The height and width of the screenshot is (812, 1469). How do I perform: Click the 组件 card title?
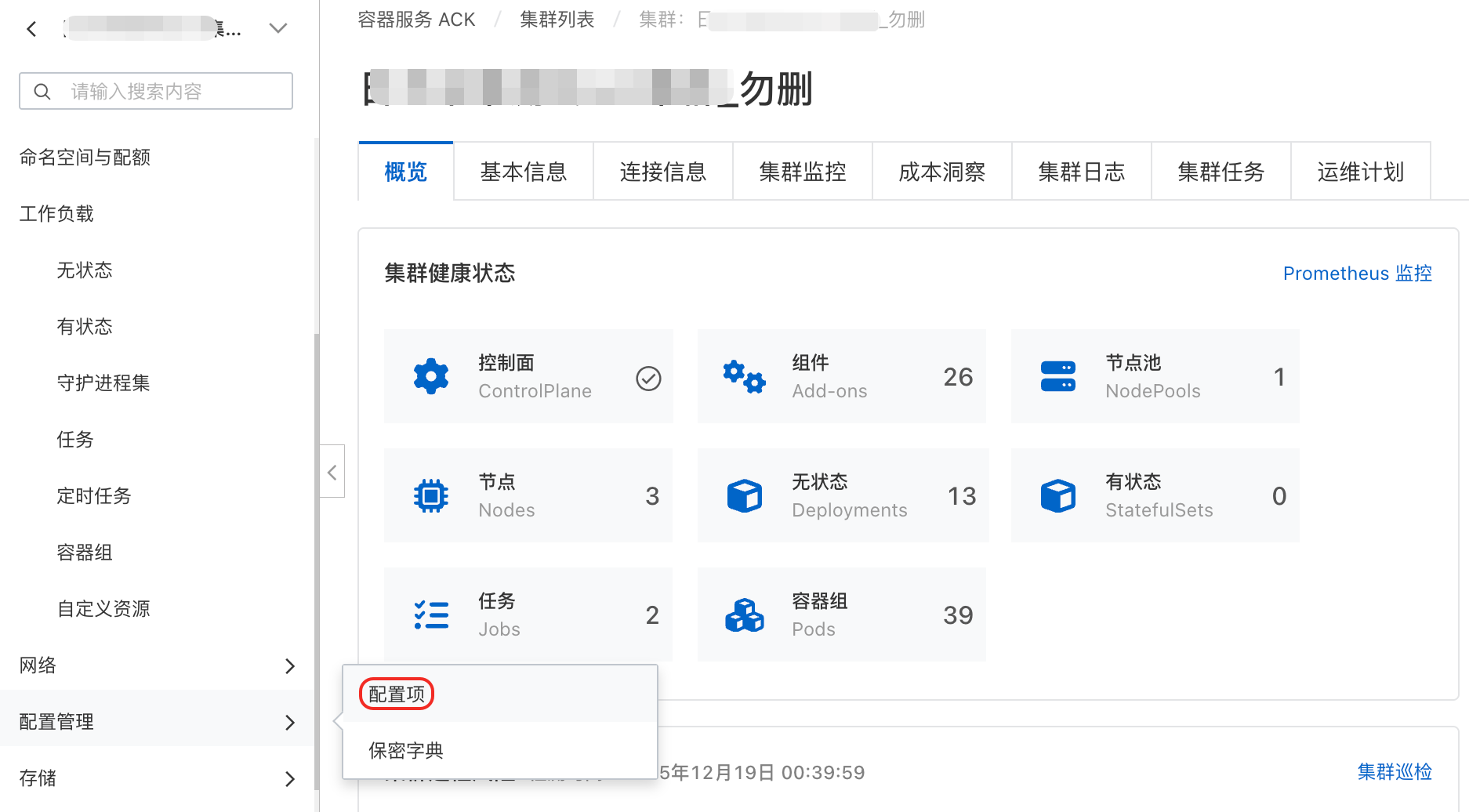tap(811, 363)
